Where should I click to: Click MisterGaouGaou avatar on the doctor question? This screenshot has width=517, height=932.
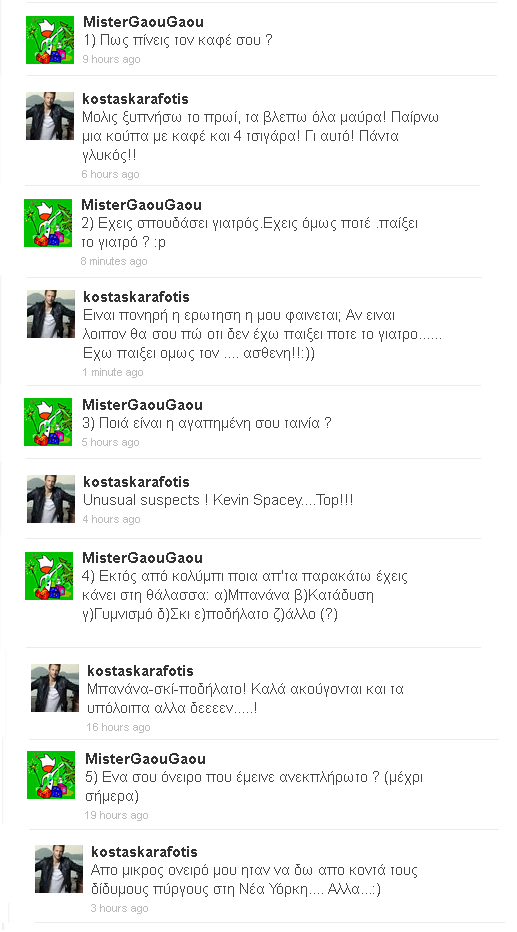[x=48, y=223]
